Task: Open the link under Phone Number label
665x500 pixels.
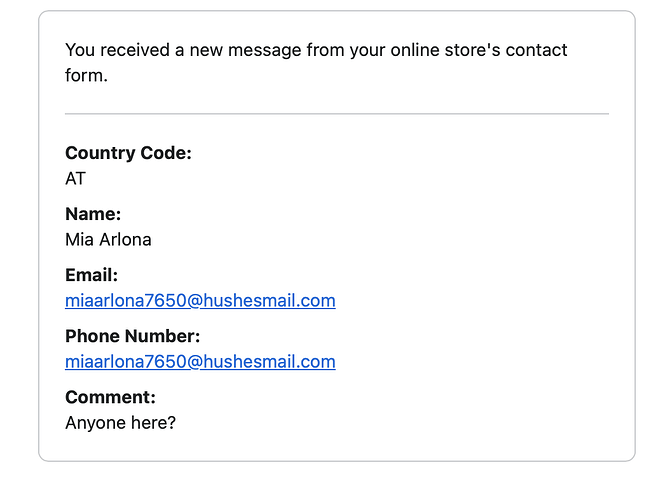Action: pos(200,362)
